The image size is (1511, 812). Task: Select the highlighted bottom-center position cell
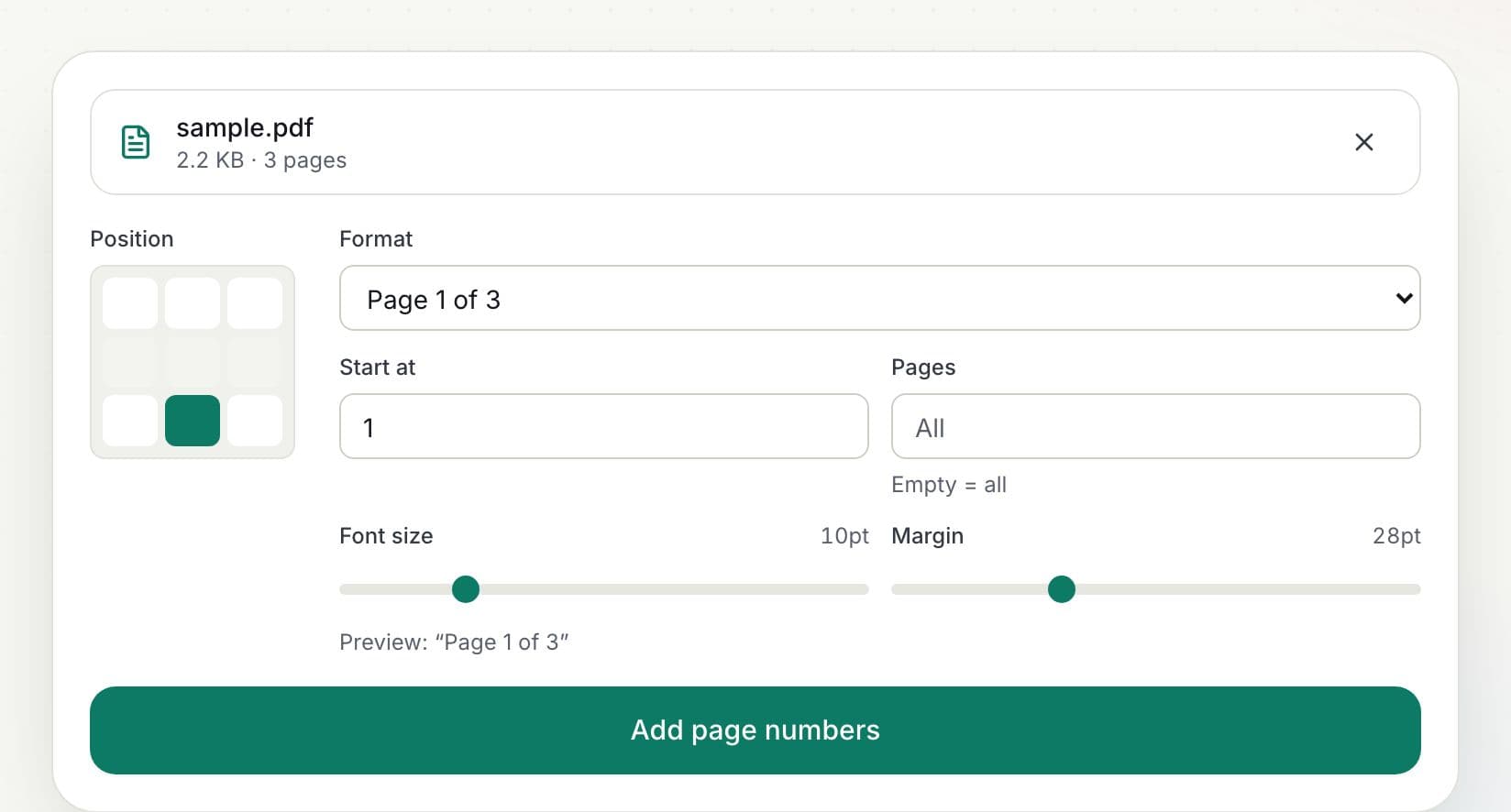(193, 421)
